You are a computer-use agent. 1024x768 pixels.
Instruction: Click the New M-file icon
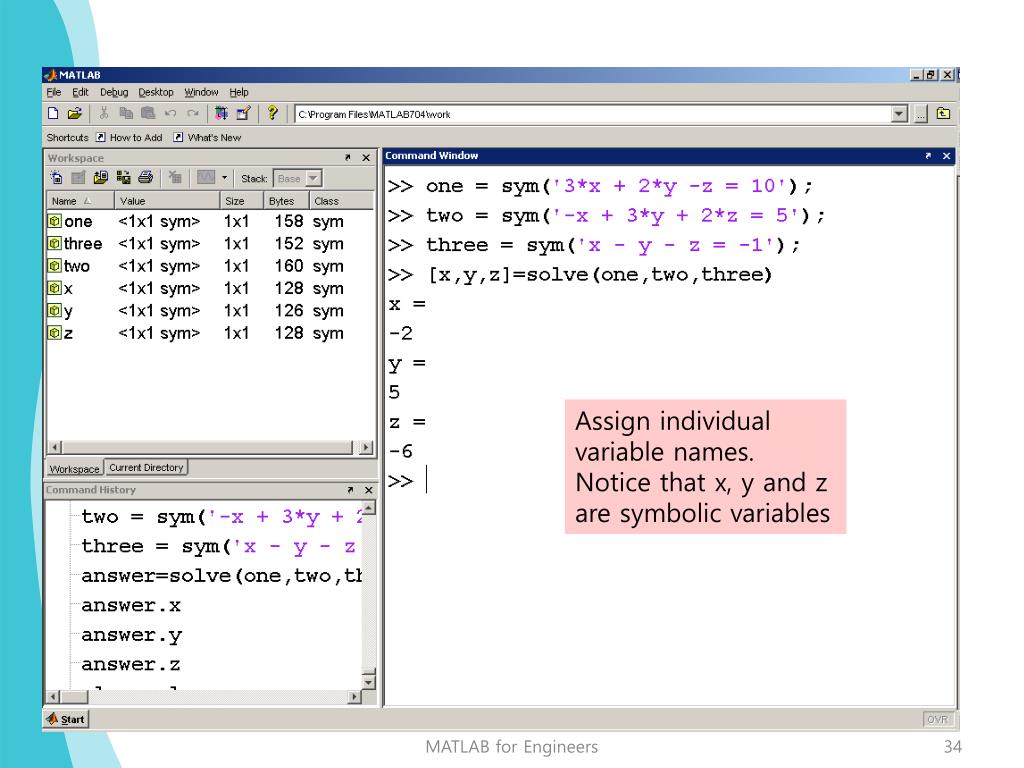53,114
